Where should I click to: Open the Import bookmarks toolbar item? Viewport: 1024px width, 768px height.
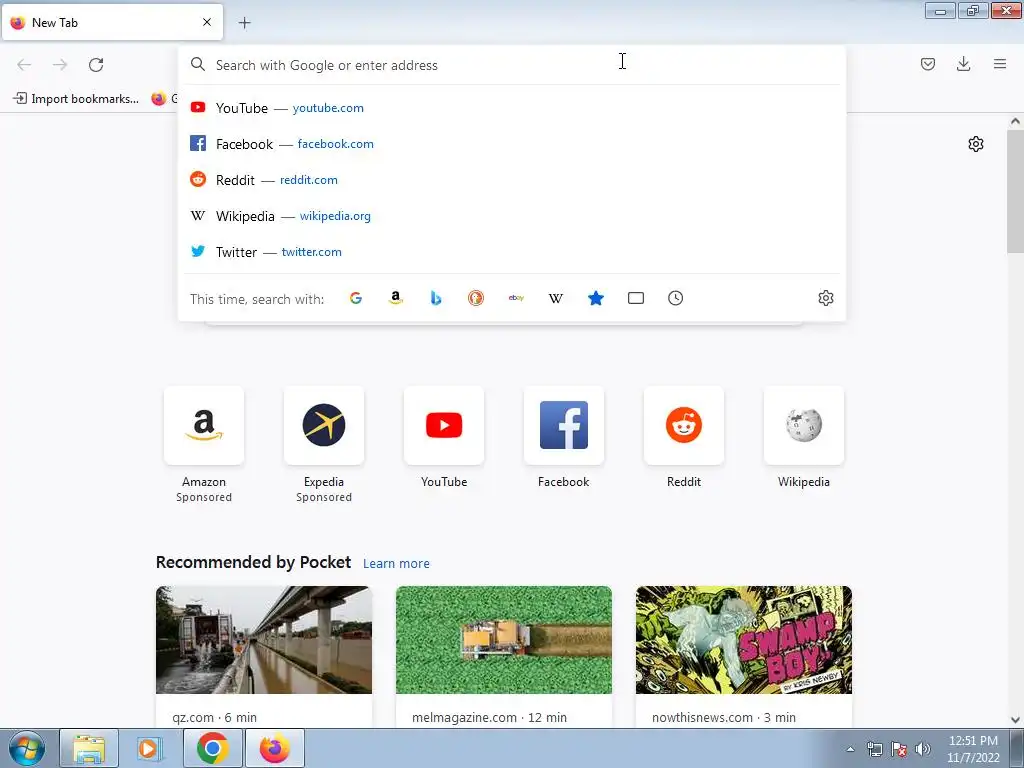pyautogui.click(x=76, y=99)
